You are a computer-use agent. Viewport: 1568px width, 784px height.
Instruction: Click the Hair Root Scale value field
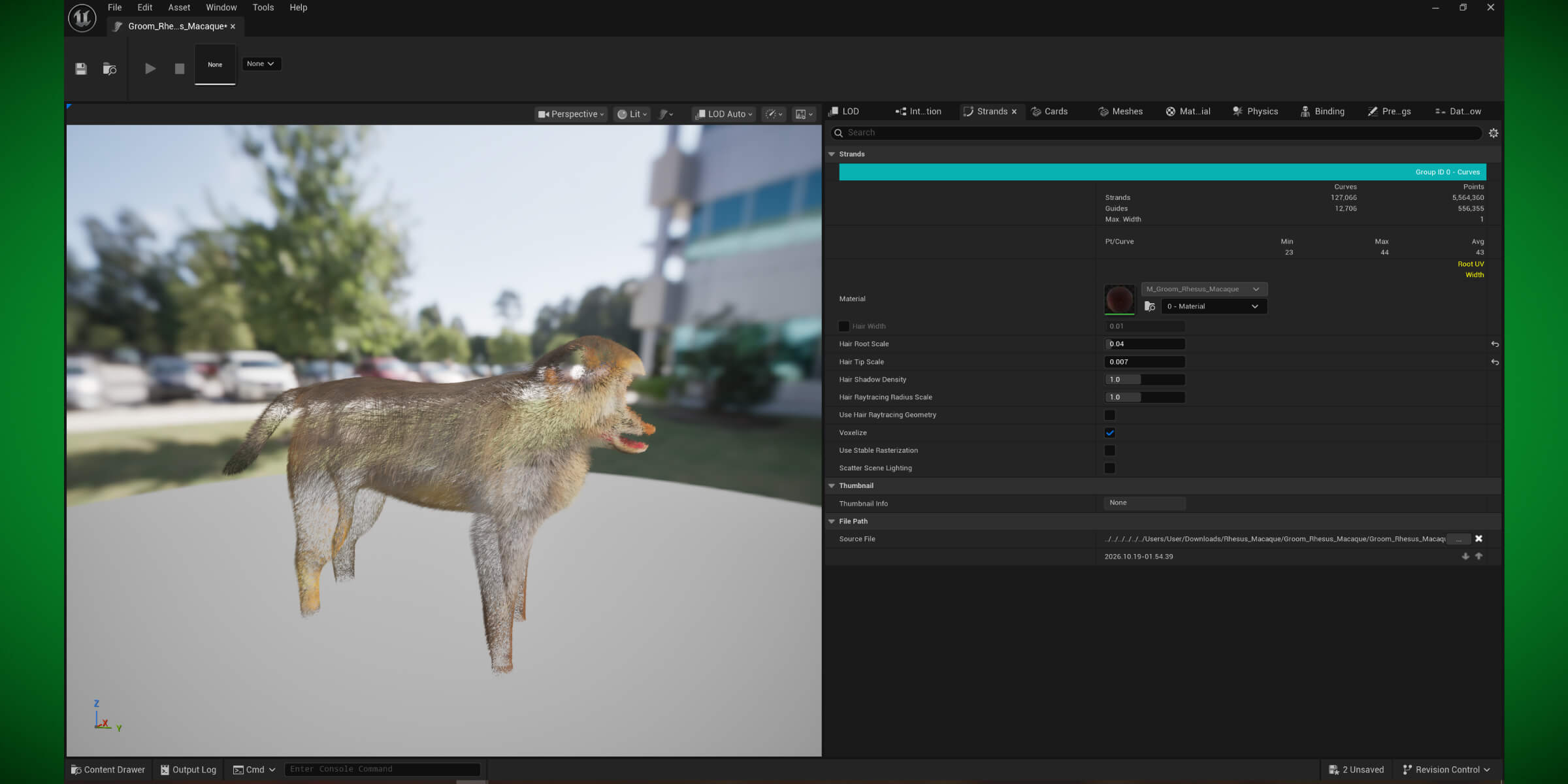(x=1145, y=344)
